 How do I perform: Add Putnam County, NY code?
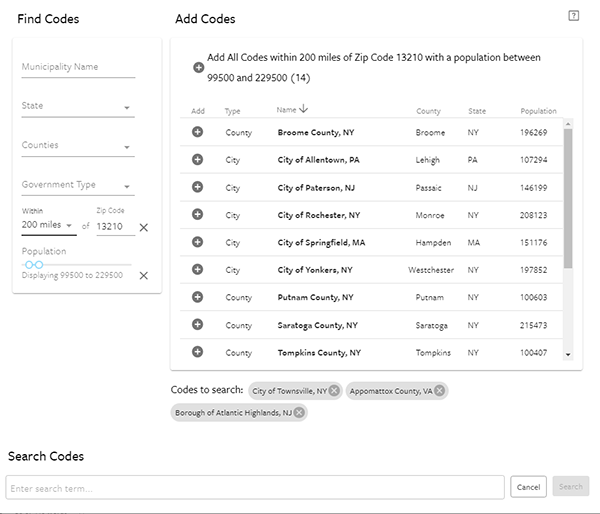(197, 297)
